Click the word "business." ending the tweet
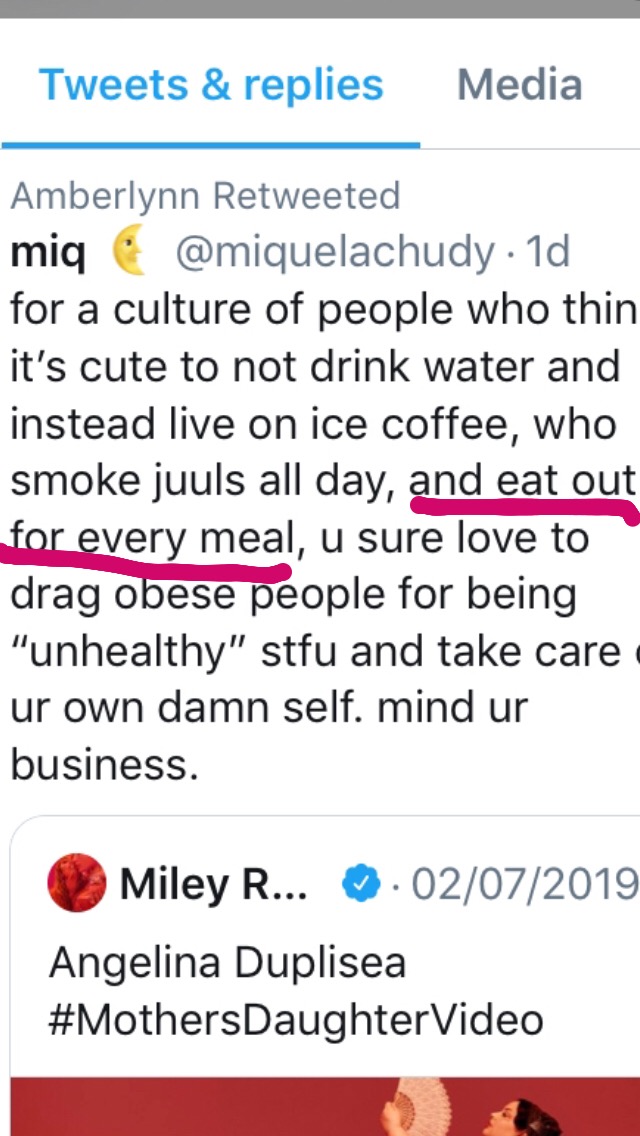640x1136 pixels. [x=104, y=764]
